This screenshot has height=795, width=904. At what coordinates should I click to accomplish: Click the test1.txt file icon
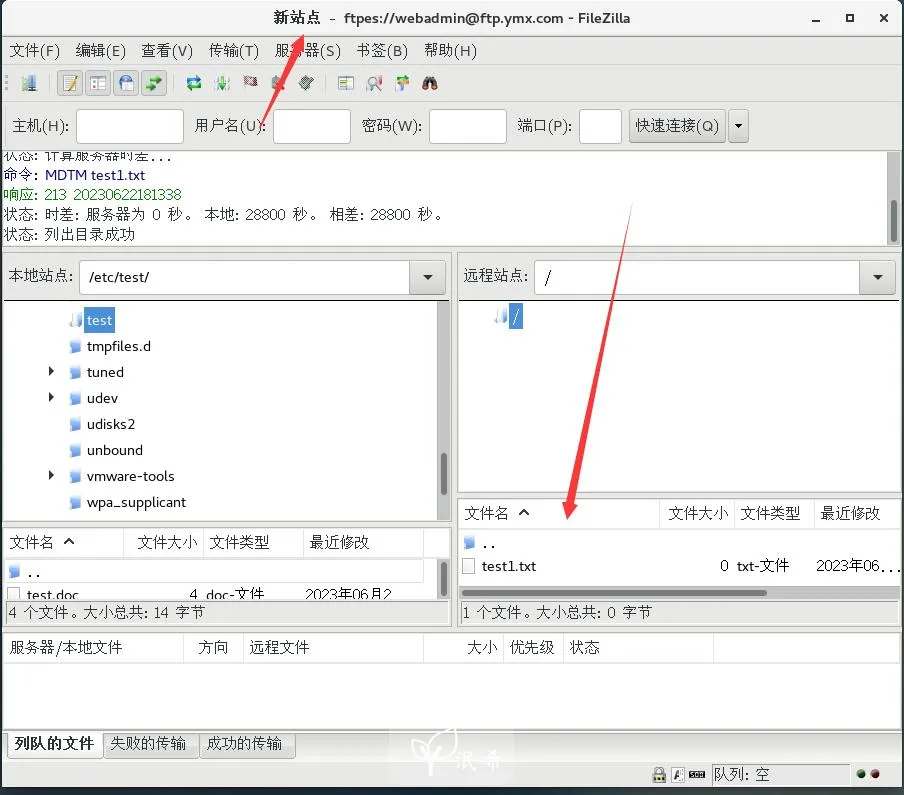(469, 566)
